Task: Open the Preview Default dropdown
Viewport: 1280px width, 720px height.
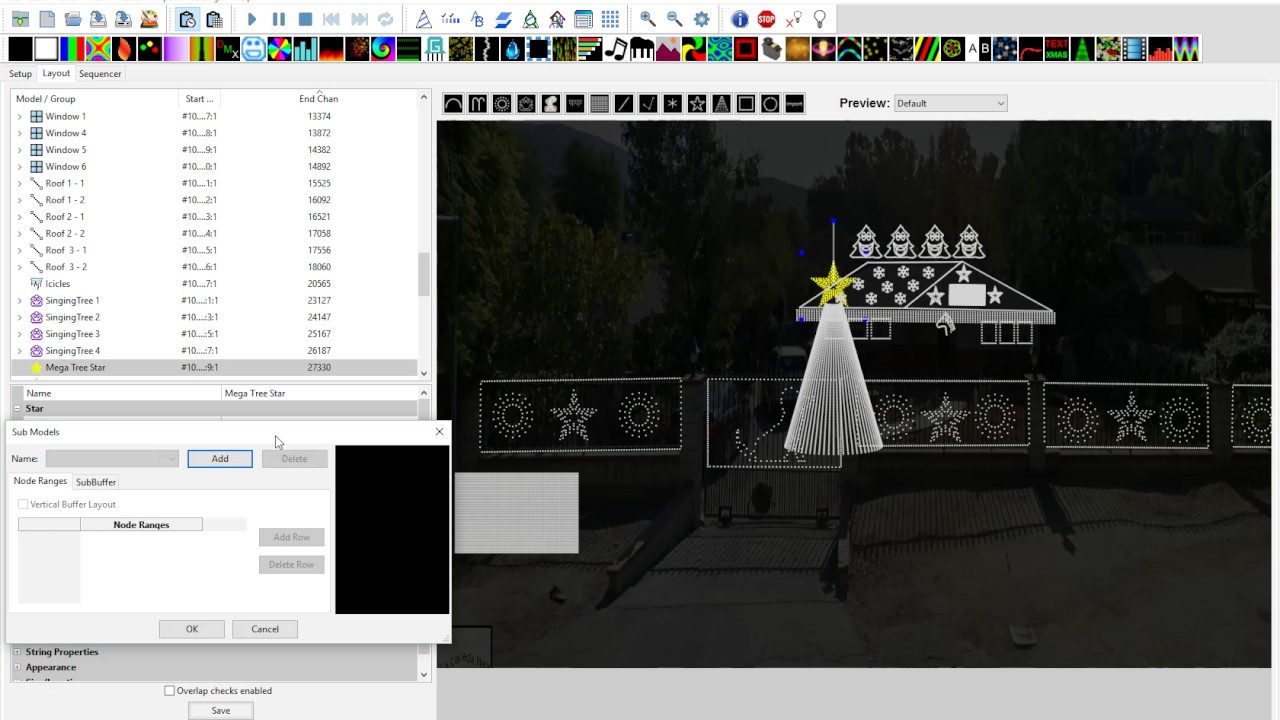Action: tap(950, 103)
